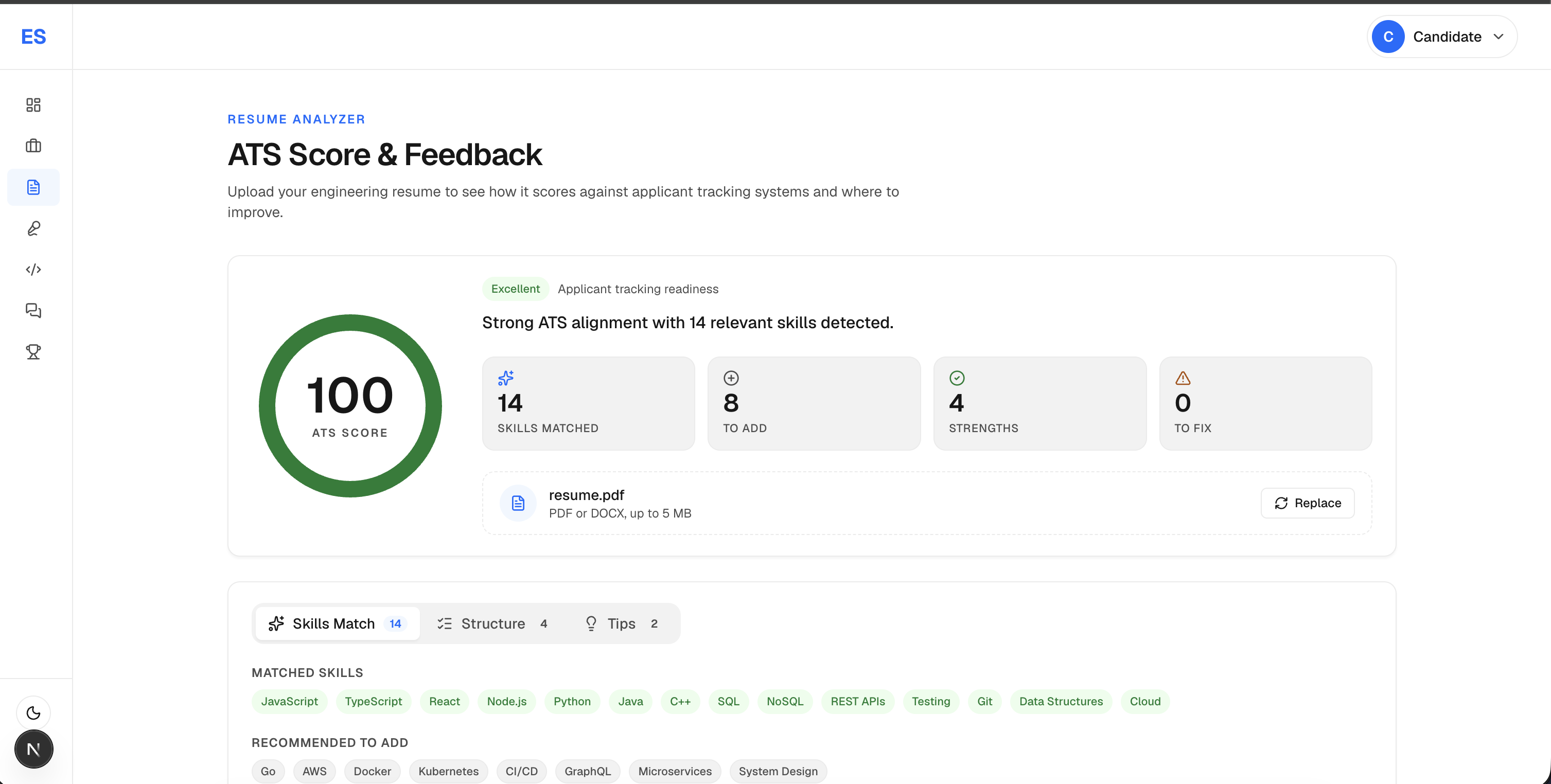
Task: Open the dashboard grid icon in sidebar
Action: coord(34,105)
